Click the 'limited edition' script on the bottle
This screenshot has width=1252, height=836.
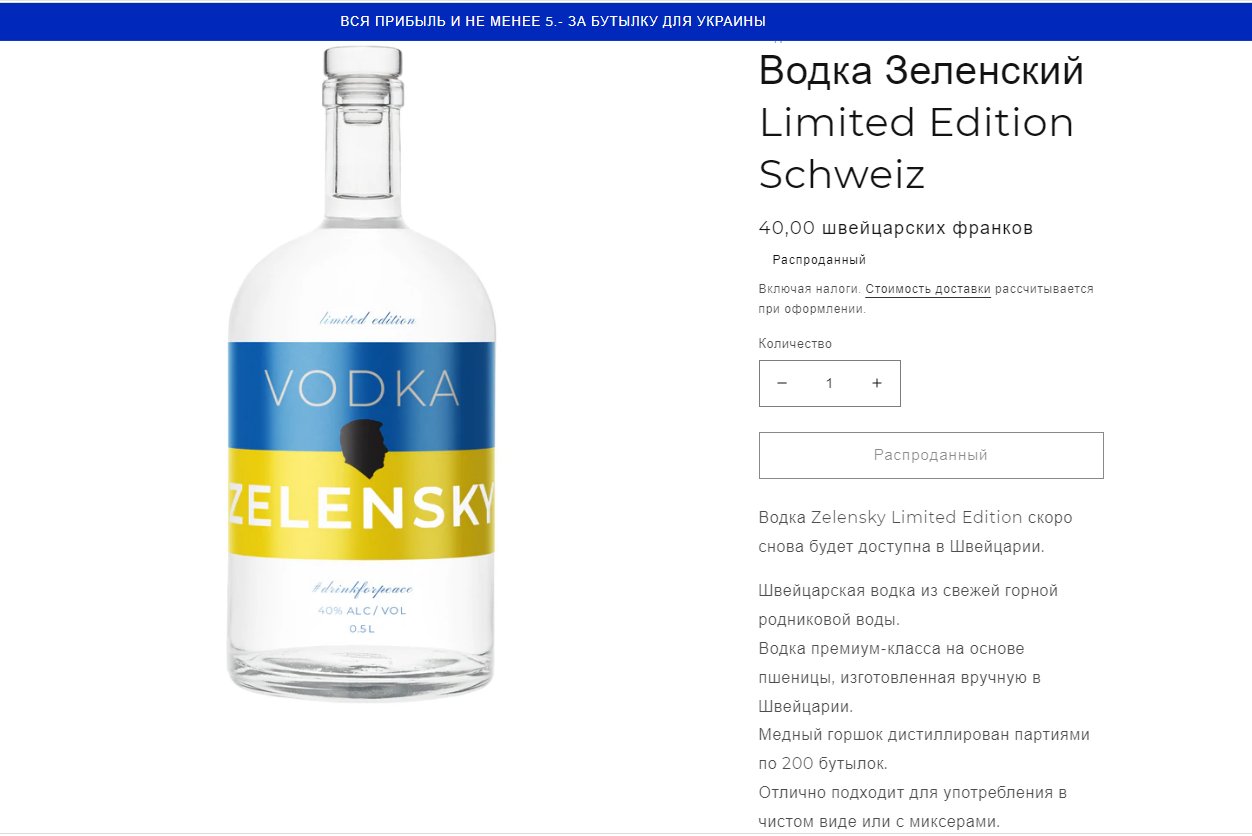coord(367,320)
